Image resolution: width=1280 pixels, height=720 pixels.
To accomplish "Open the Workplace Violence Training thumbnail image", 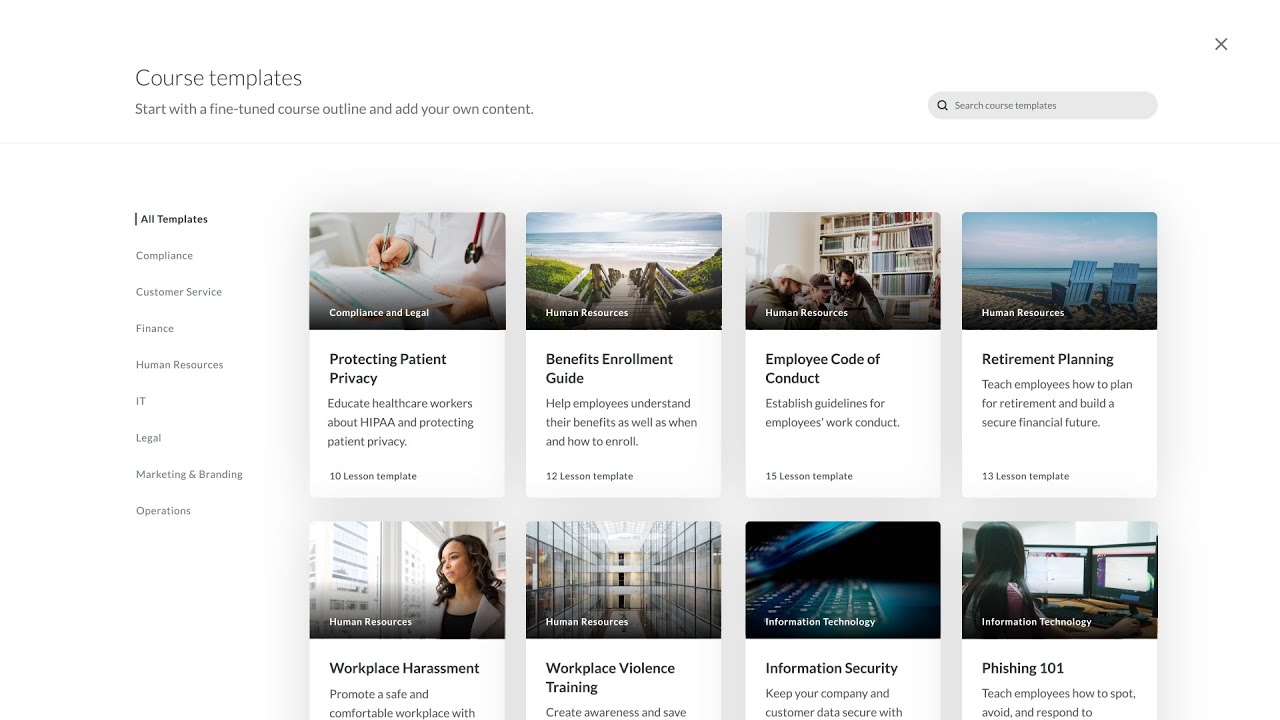I will click(x=624, y=580).
